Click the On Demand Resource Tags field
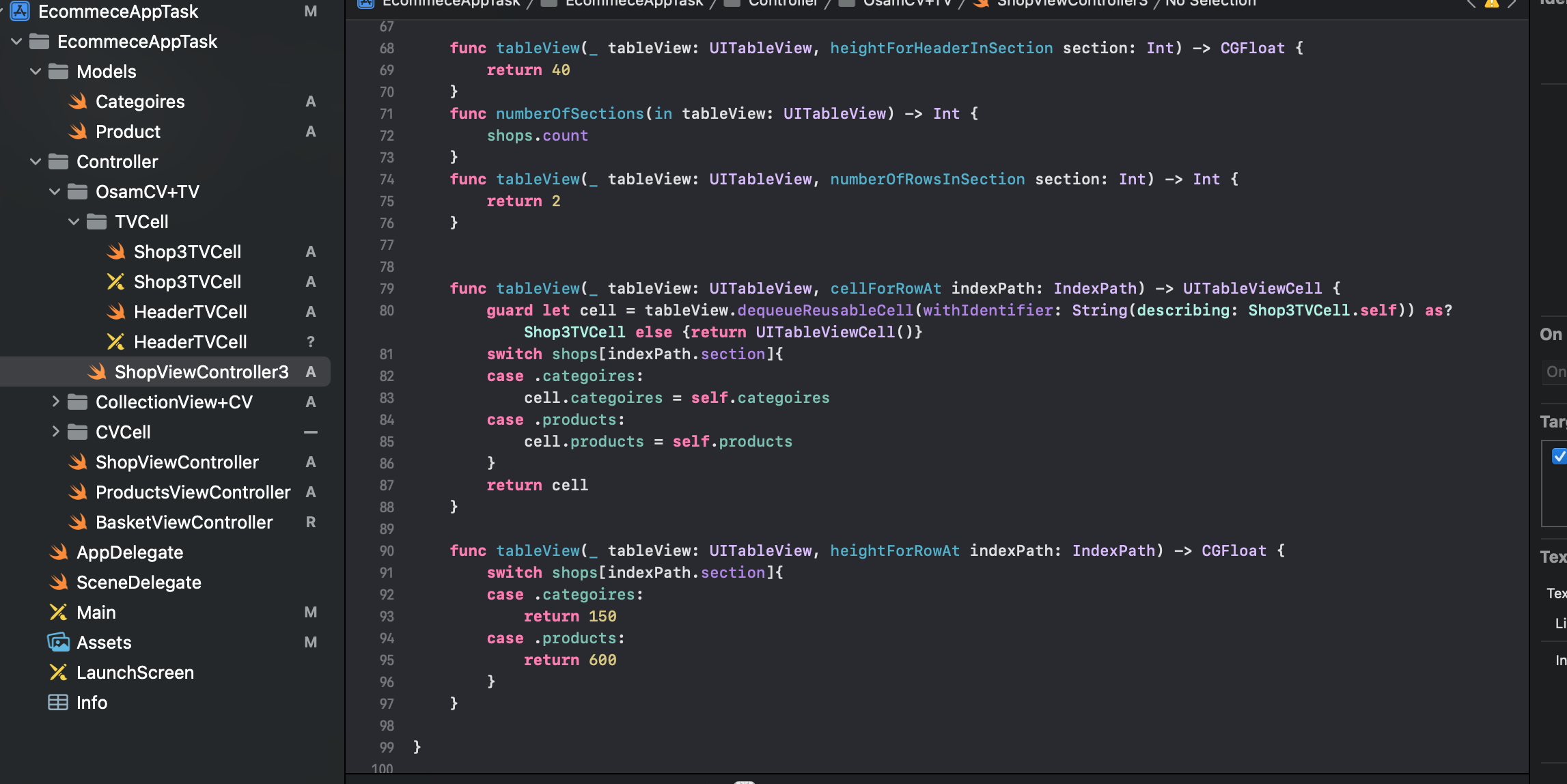This screenshot has width=1567, height=784. (x=1555, y=372)
